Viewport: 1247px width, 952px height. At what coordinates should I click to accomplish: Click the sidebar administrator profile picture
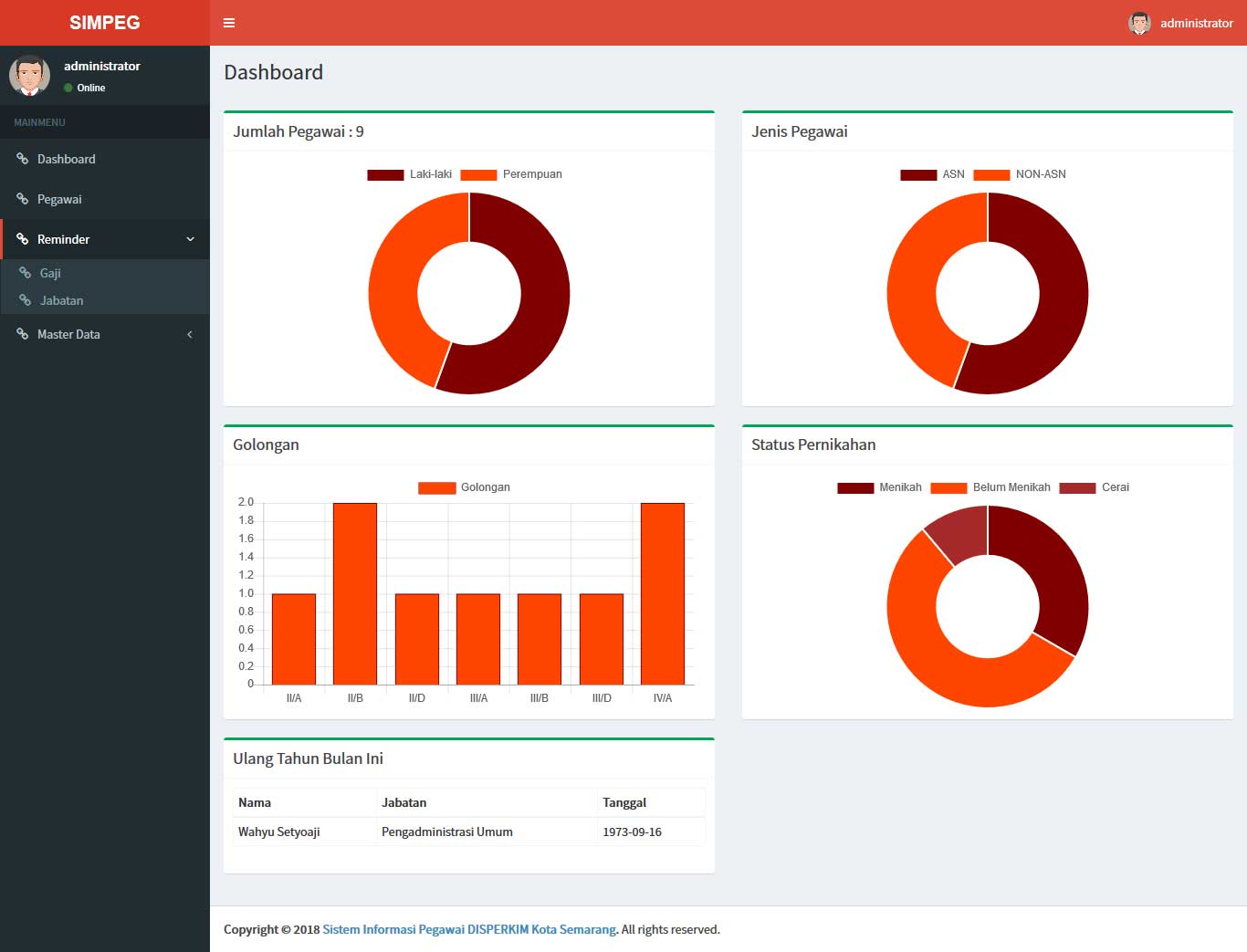point(29,76)
